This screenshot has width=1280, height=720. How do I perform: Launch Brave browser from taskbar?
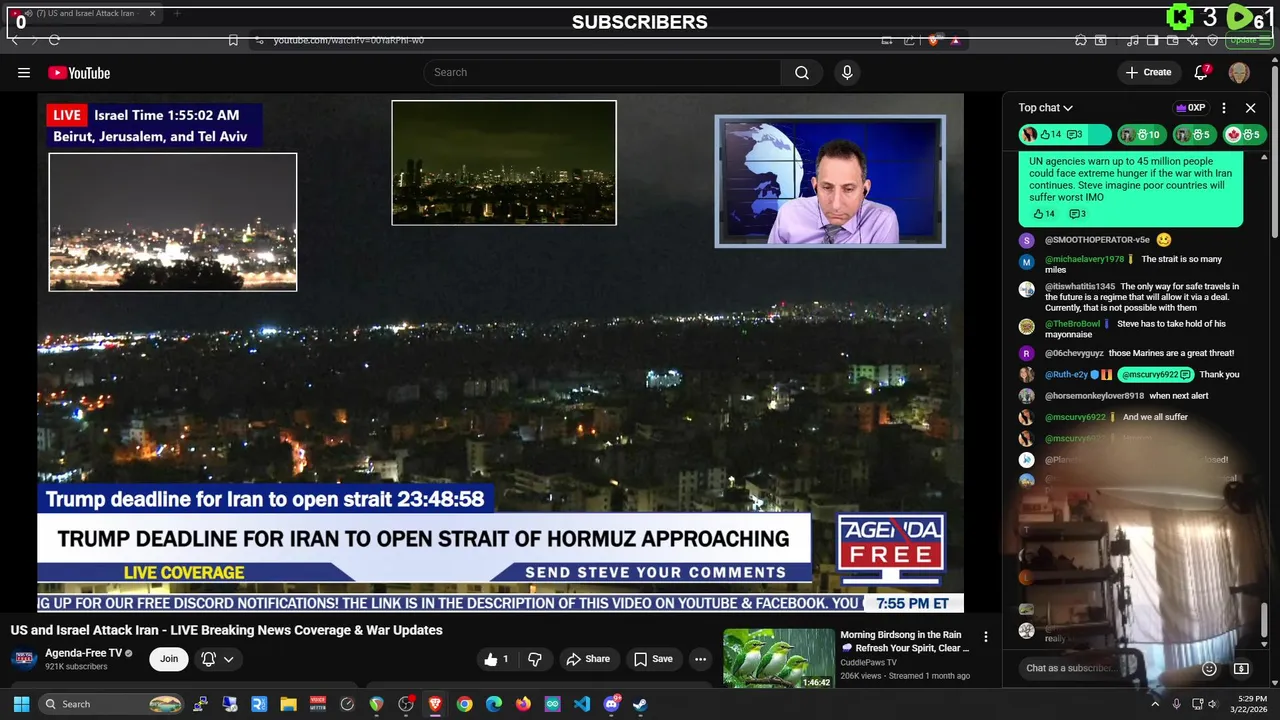[x=435, y=704]
